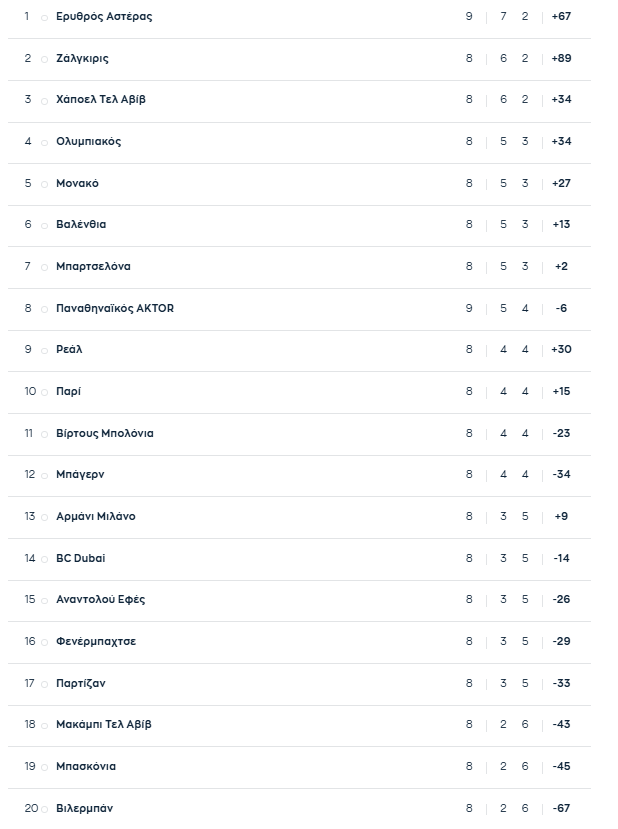The image size is (618, 829).
Task: Click the Αναντολού Εφές team name
Action: coord(100,600)
